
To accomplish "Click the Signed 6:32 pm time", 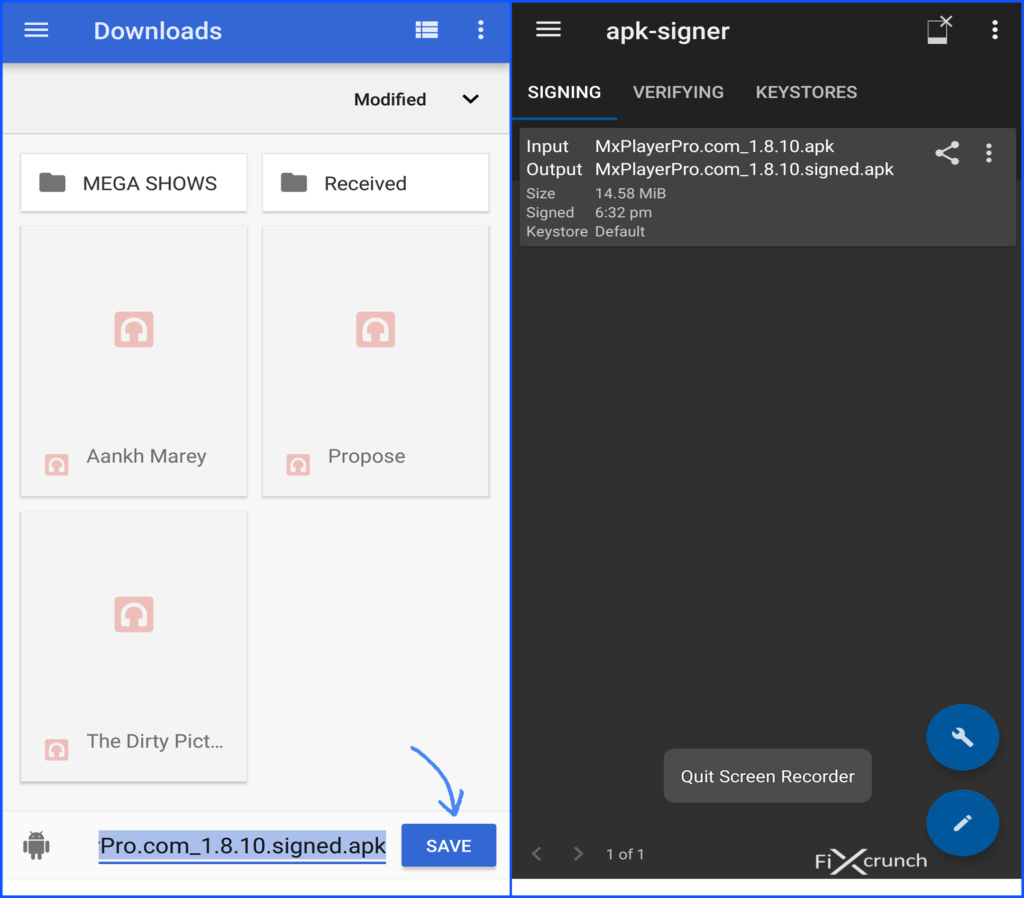I will [623, 212].
